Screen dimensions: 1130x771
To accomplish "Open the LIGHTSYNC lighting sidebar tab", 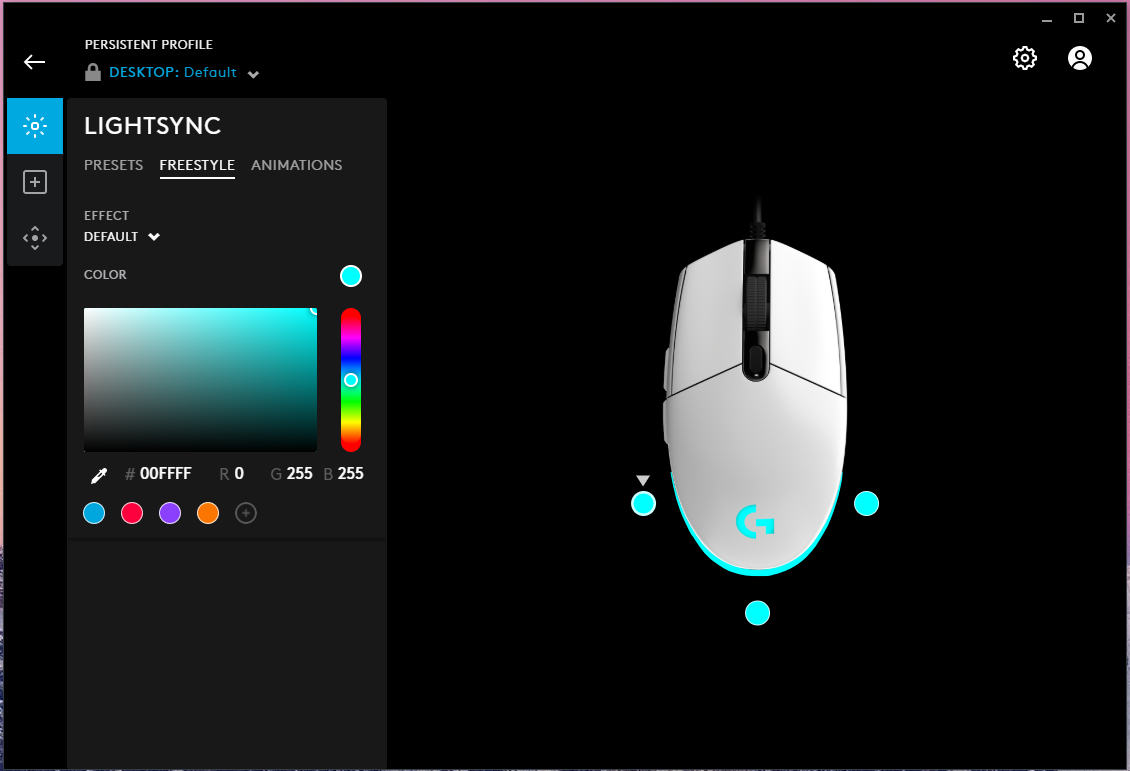I will tap(35, 126).
